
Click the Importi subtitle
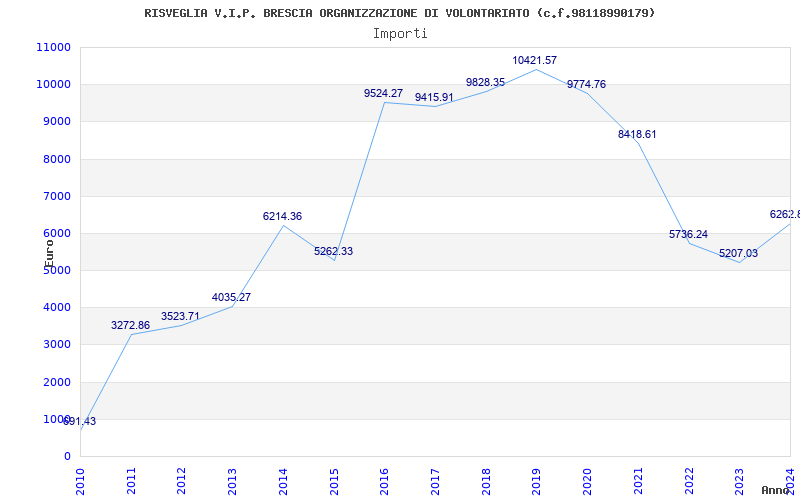click(400, 34)
